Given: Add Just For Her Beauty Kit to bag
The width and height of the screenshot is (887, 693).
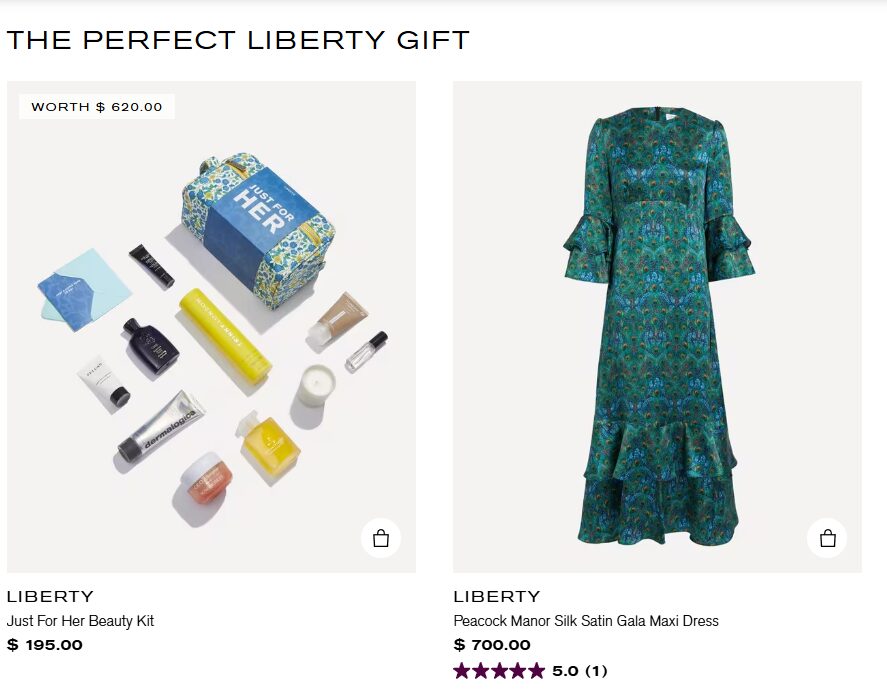Looking at the screenshot, I should click(x=381, y=538).
